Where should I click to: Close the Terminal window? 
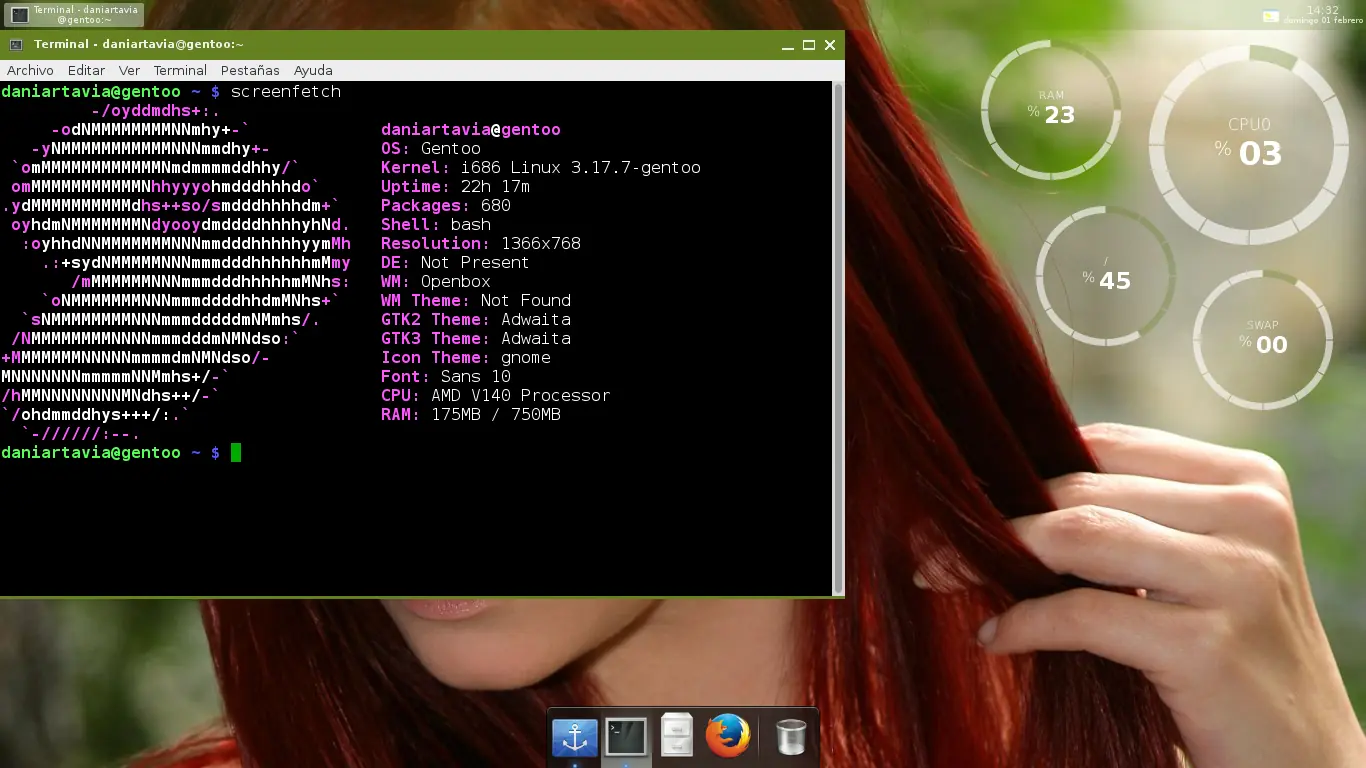830,45
